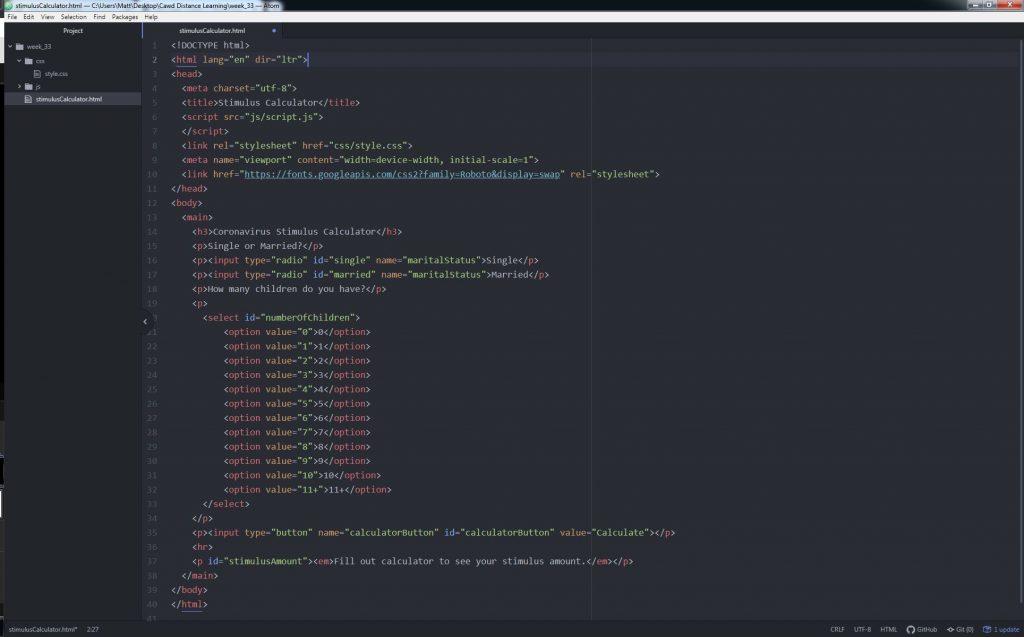1024x637 pixels.
Task: Open the View menu
Action: click(x=48, y=17)
